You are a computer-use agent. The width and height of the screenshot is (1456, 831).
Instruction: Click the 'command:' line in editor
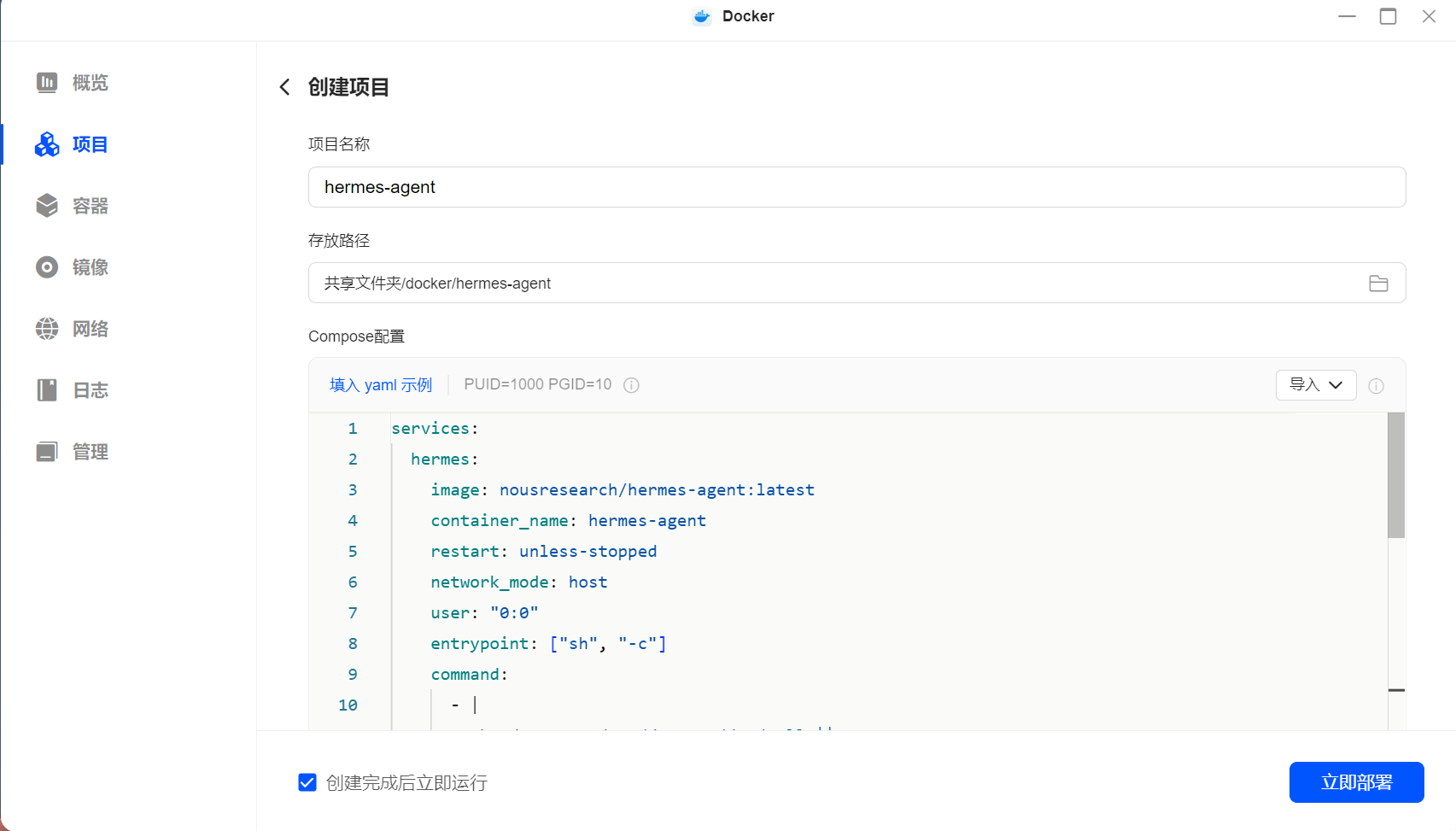click(x=470, y=674)
